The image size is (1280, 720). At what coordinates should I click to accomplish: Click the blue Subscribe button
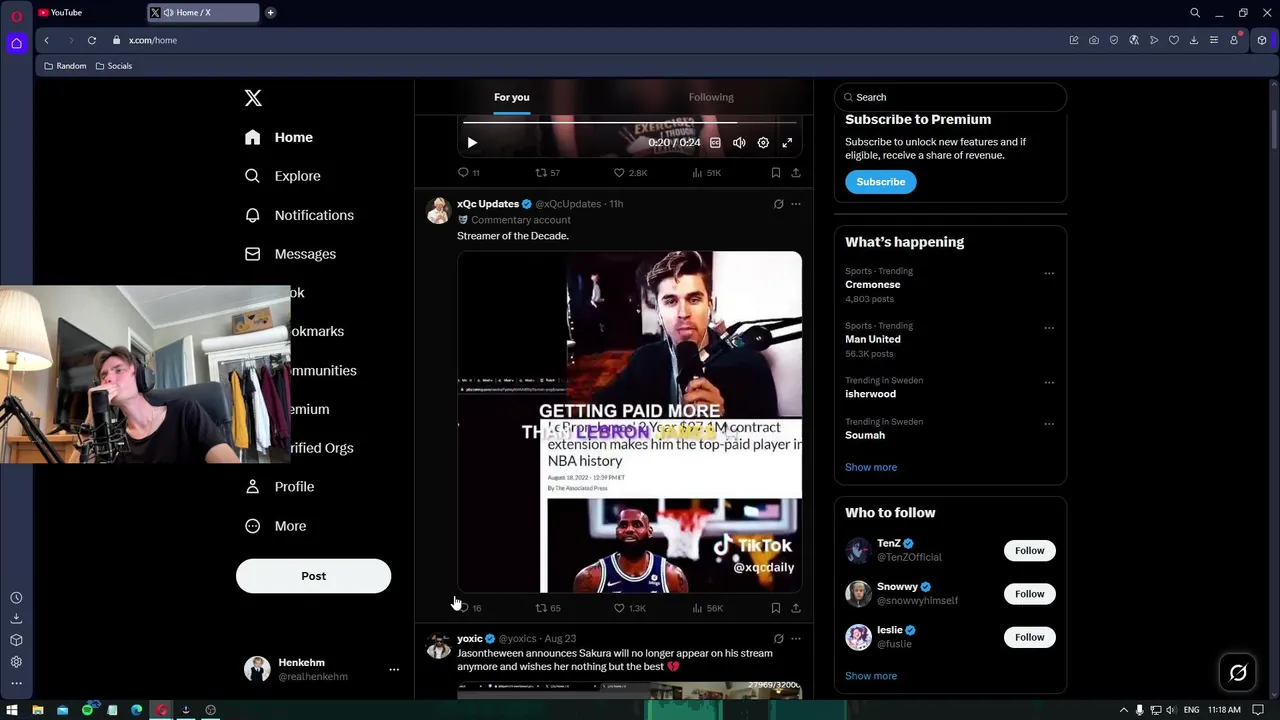[881, 182]
